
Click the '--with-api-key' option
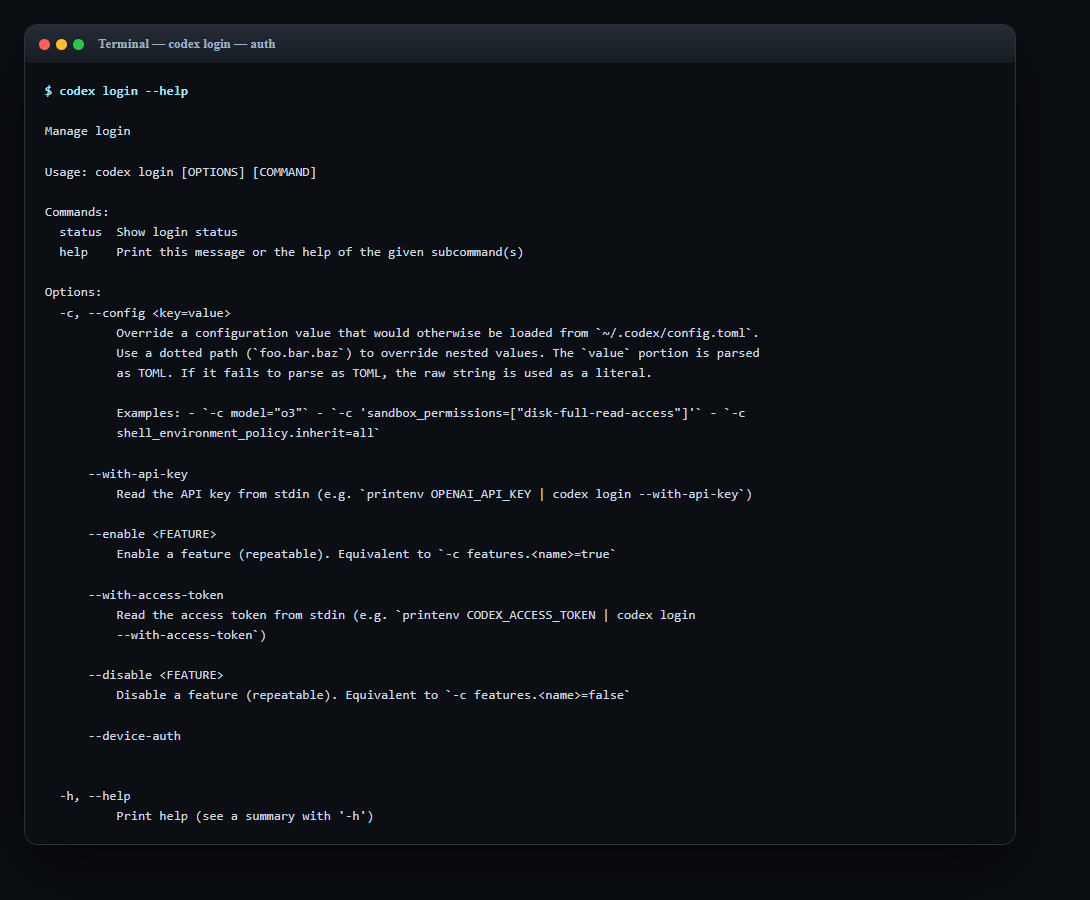coord(138,474)
